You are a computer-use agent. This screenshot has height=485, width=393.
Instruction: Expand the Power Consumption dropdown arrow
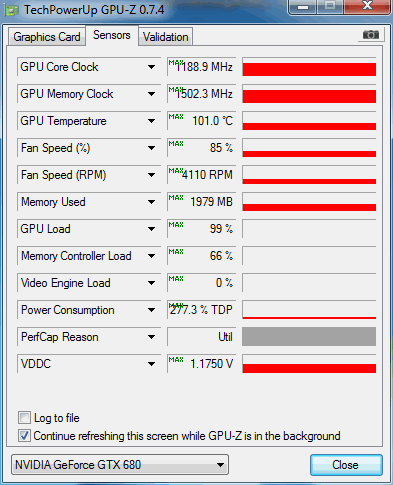coord(151,310)
